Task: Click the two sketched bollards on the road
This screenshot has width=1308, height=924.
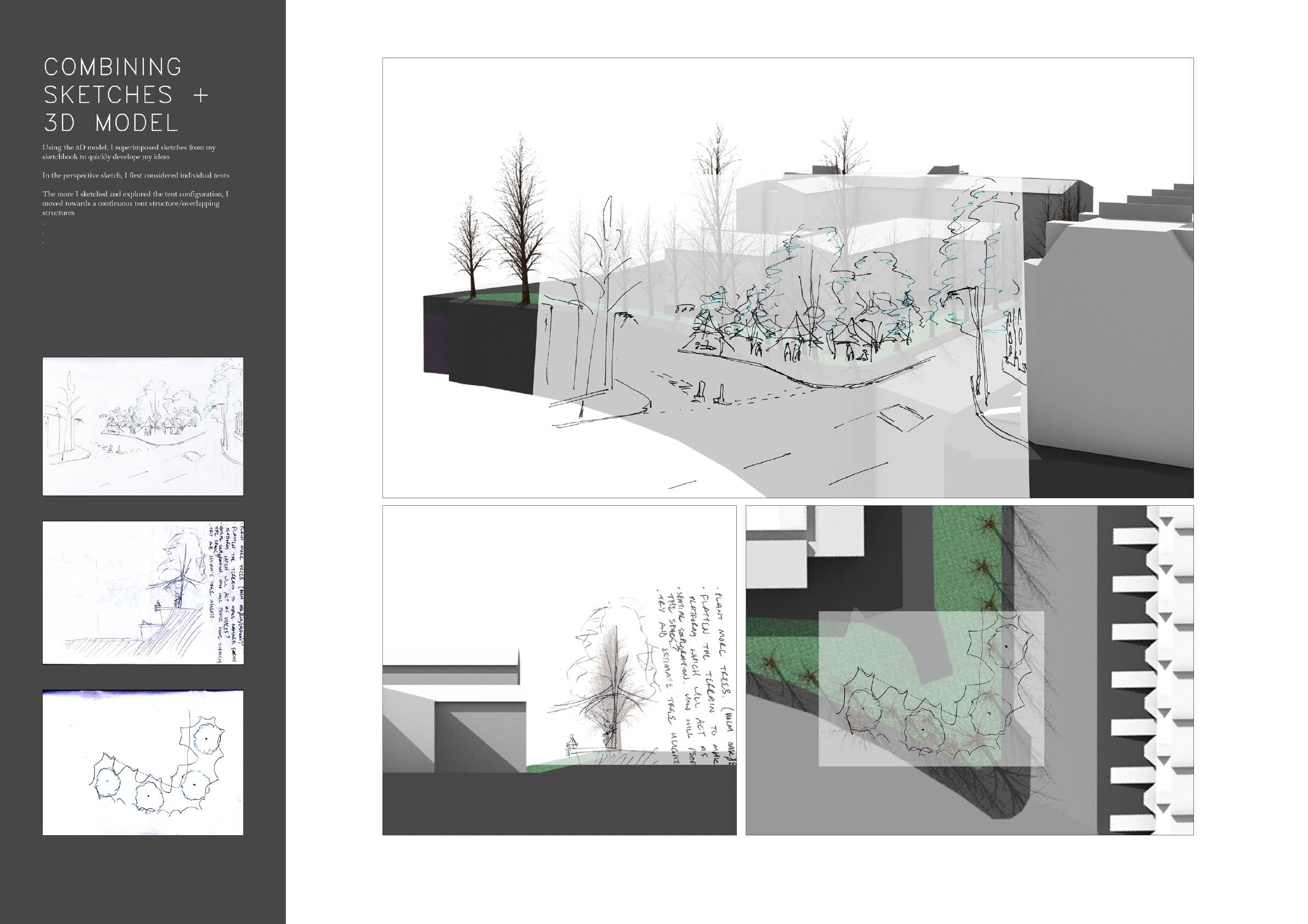Action: (711, 392)
